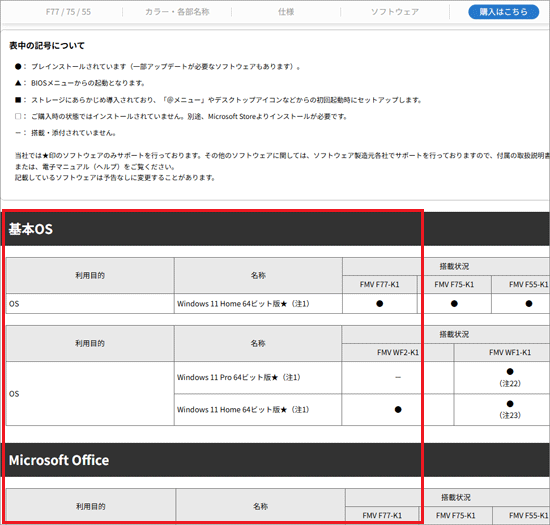Click the － mark in the Windows 11 Pro row
The image size is (550, 525).
[x=398, y=377]
